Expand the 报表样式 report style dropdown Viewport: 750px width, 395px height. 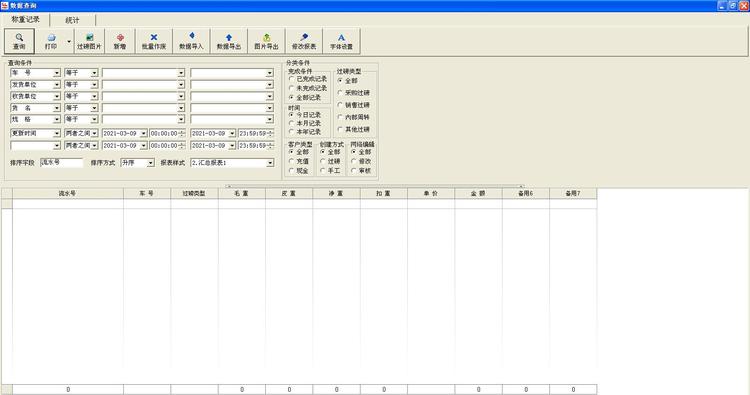[270, 163]
